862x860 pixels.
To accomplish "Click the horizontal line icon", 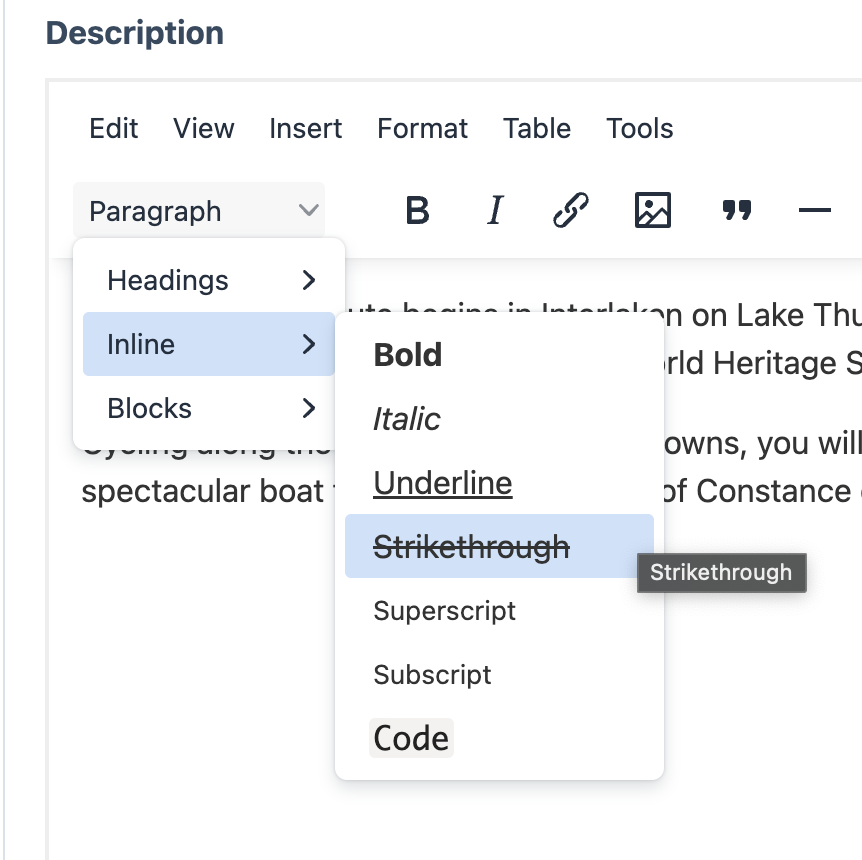I will click(815, 211).
